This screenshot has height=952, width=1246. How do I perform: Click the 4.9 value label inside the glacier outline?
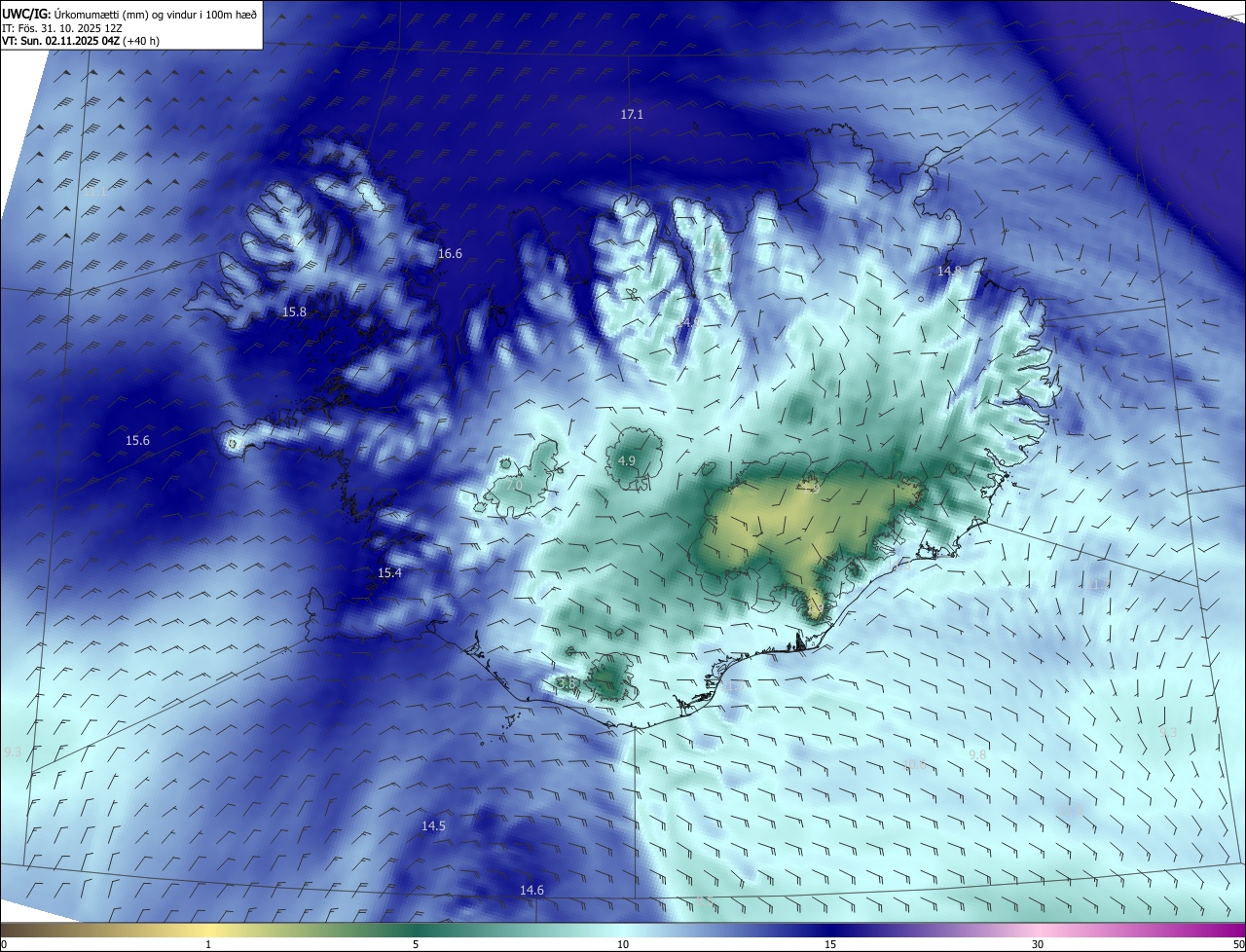pyautogui.click(x=627, y=461)
